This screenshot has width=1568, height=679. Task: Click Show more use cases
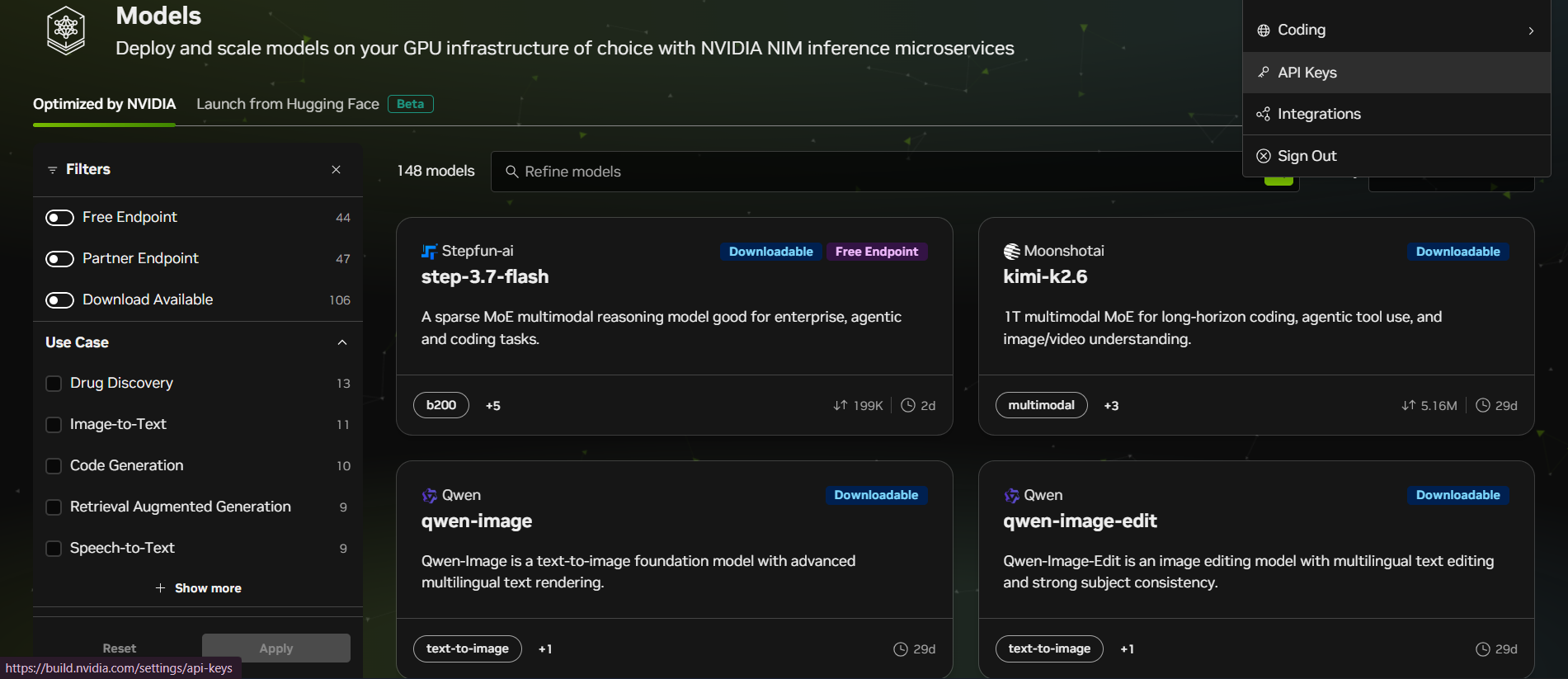coord(199,588)
